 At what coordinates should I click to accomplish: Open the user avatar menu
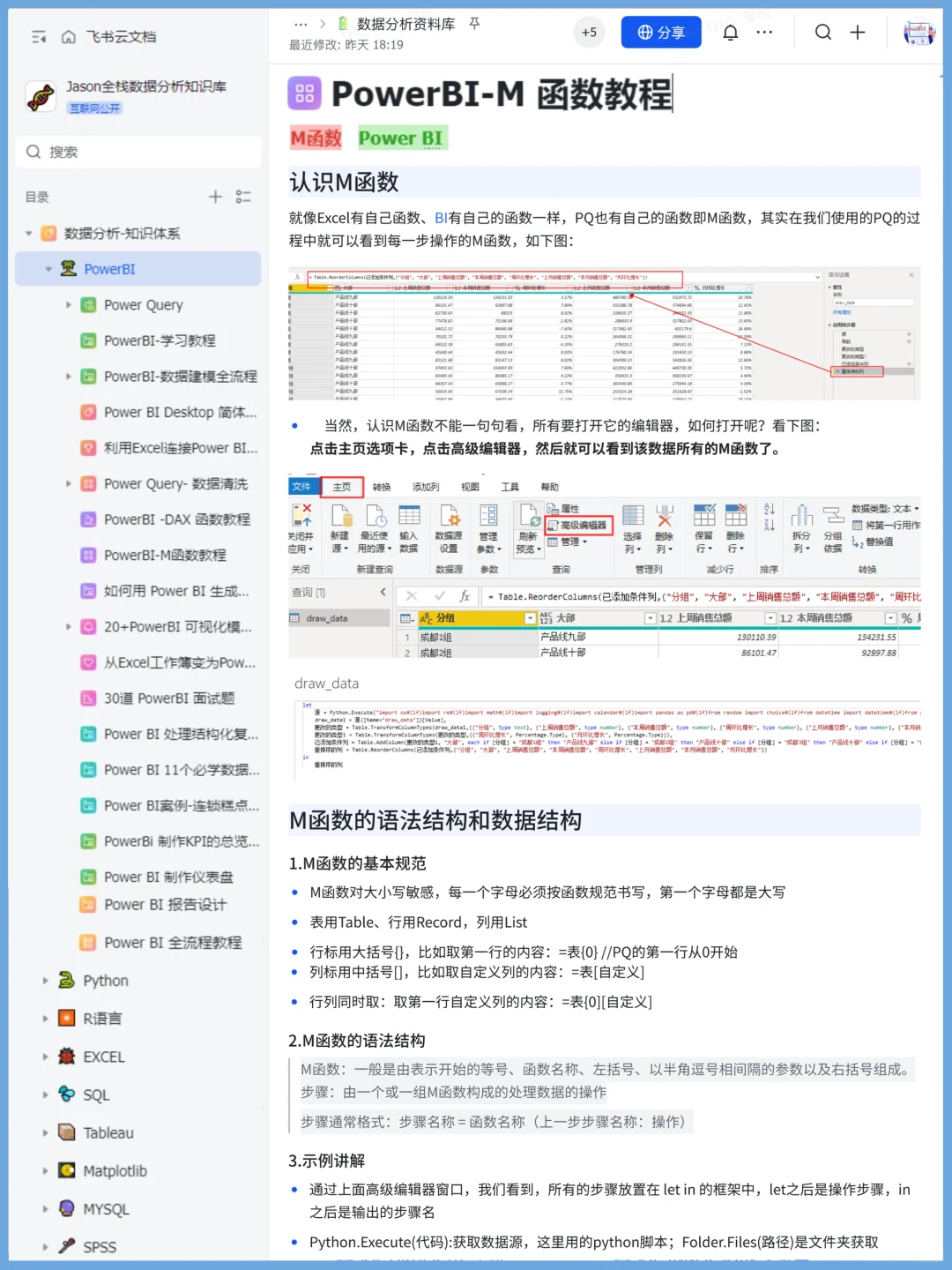click(919, 33)
